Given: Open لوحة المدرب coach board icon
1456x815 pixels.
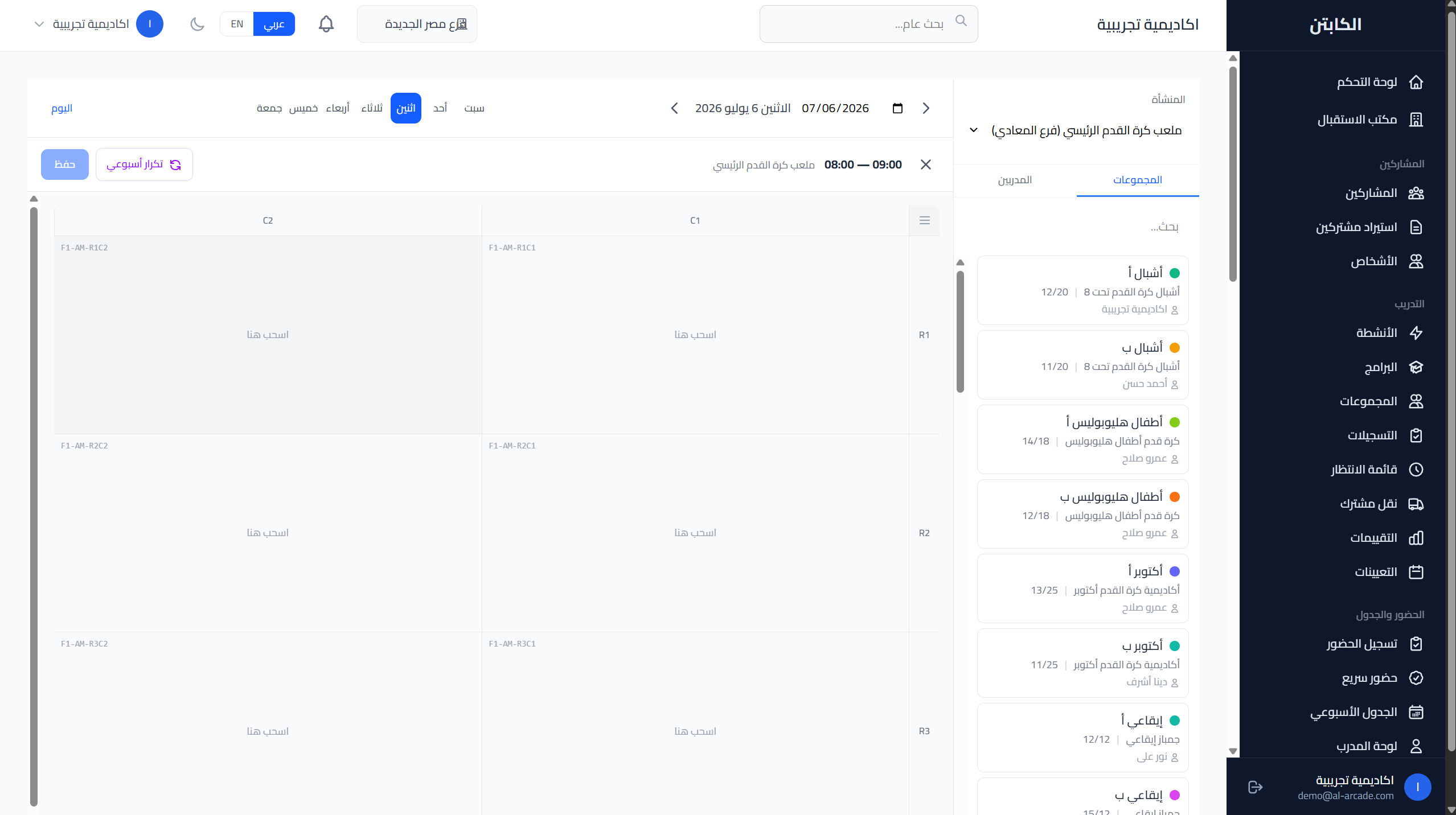Looking at the screenshot, I should point(1416,746).
